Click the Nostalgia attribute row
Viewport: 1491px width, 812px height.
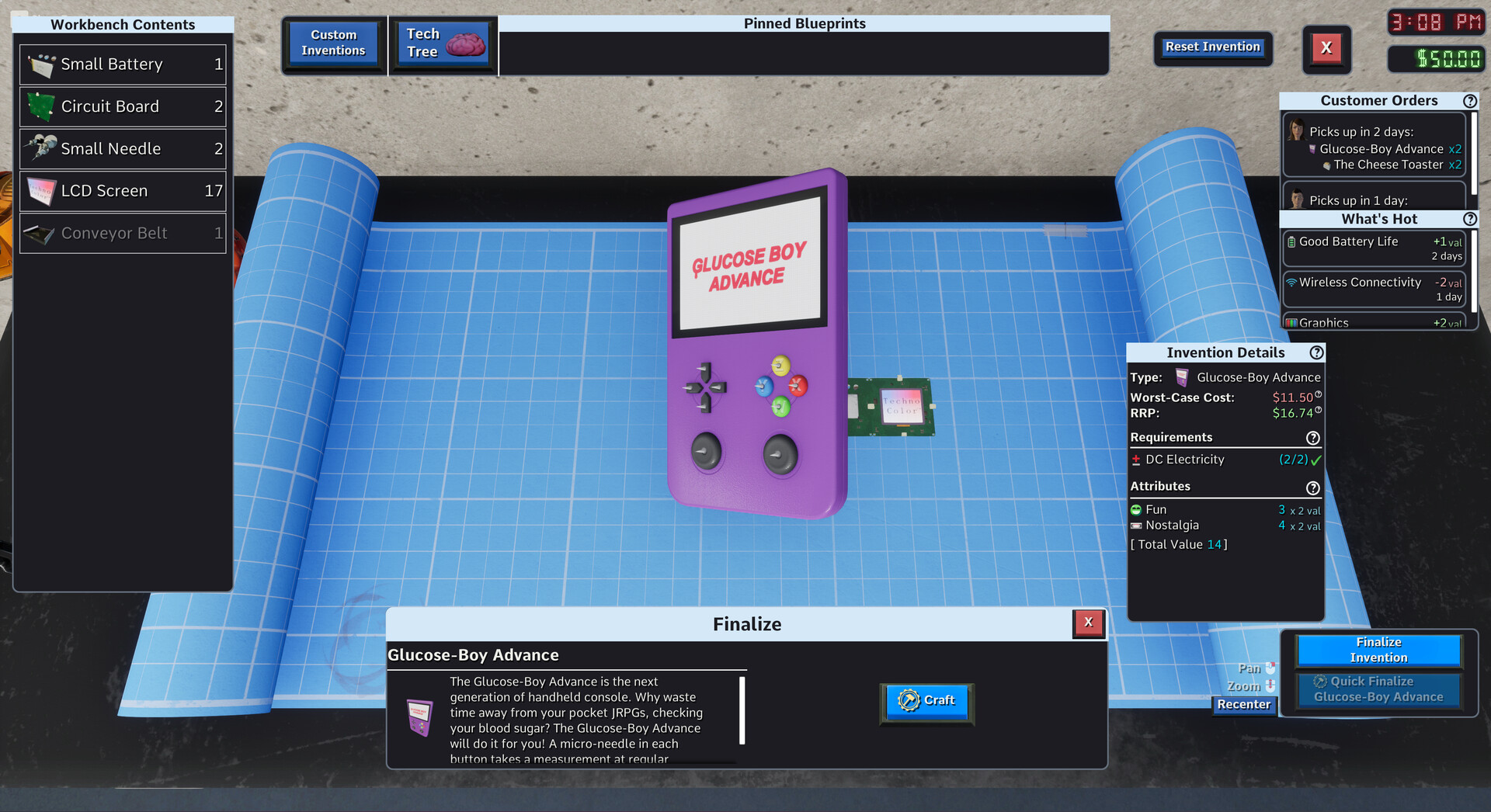pyautogui.click(x=1225, y=526)
